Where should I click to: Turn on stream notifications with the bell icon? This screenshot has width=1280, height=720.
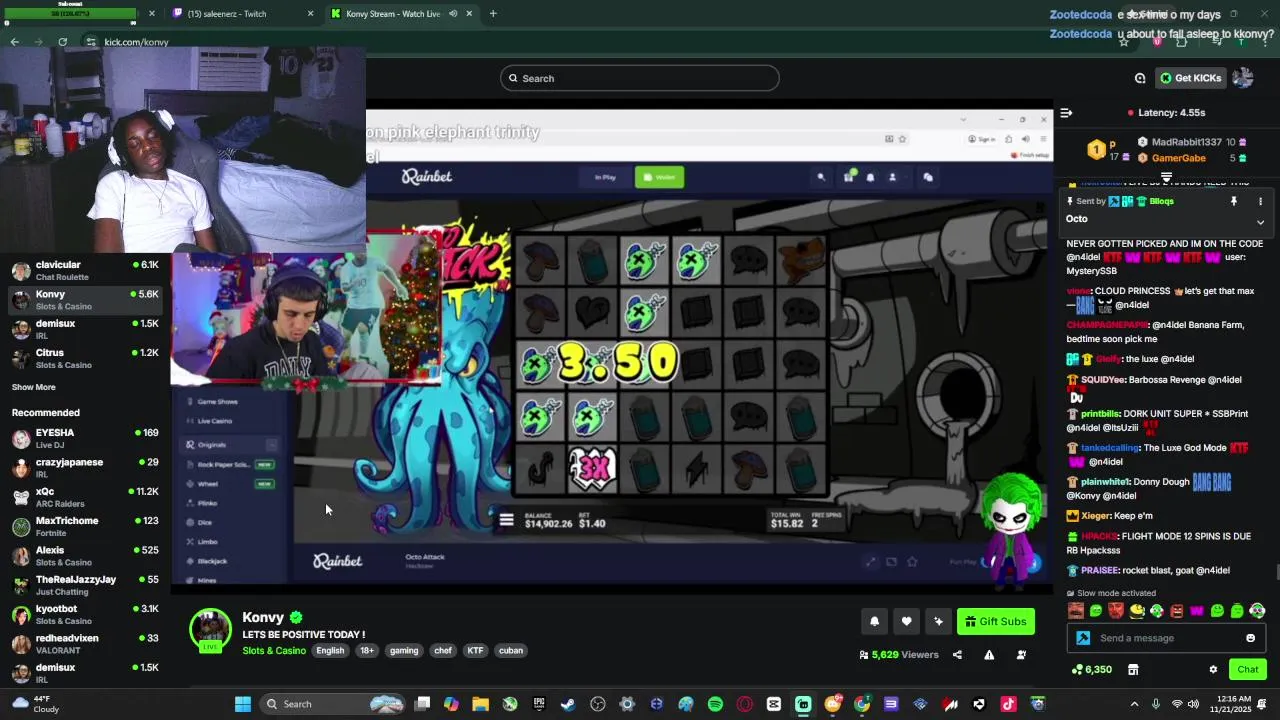coord(874,621)
